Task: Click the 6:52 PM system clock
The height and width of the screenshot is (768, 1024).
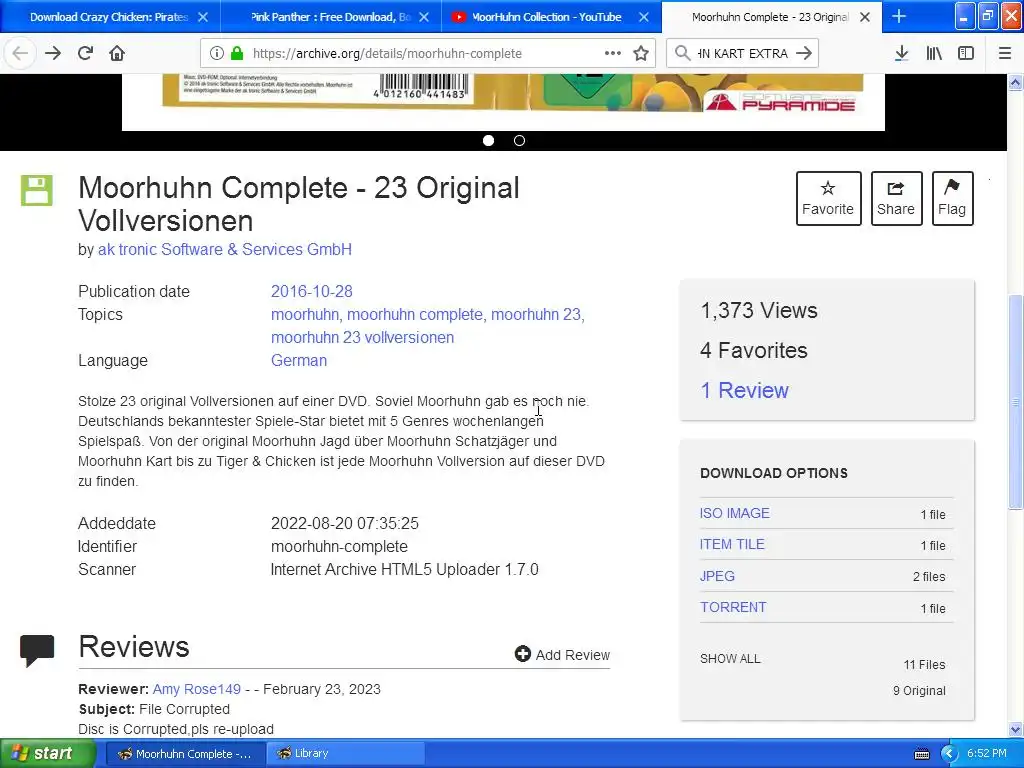Action: pyautogui.click(x=987, y=754)
